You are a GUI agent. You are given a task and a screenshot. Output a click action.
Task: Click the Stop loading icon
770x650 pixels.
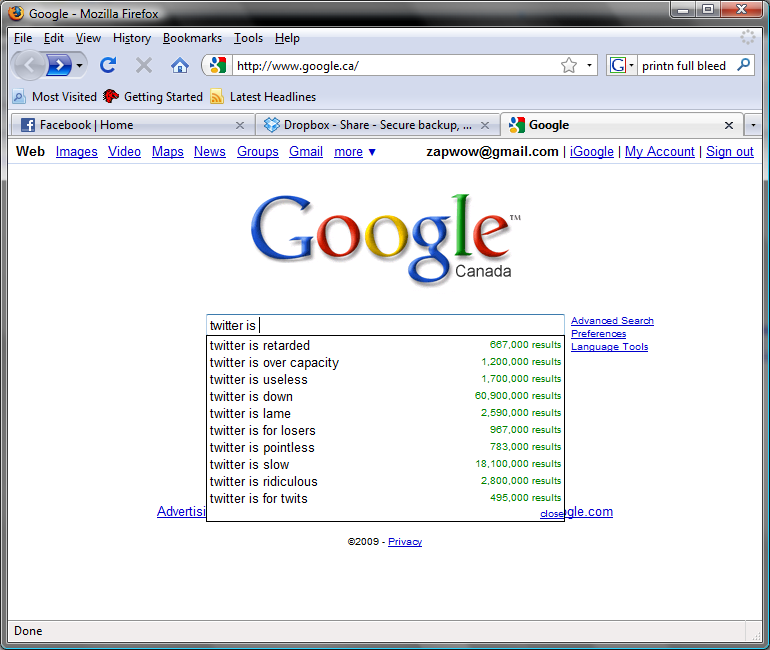coord(144,65)
